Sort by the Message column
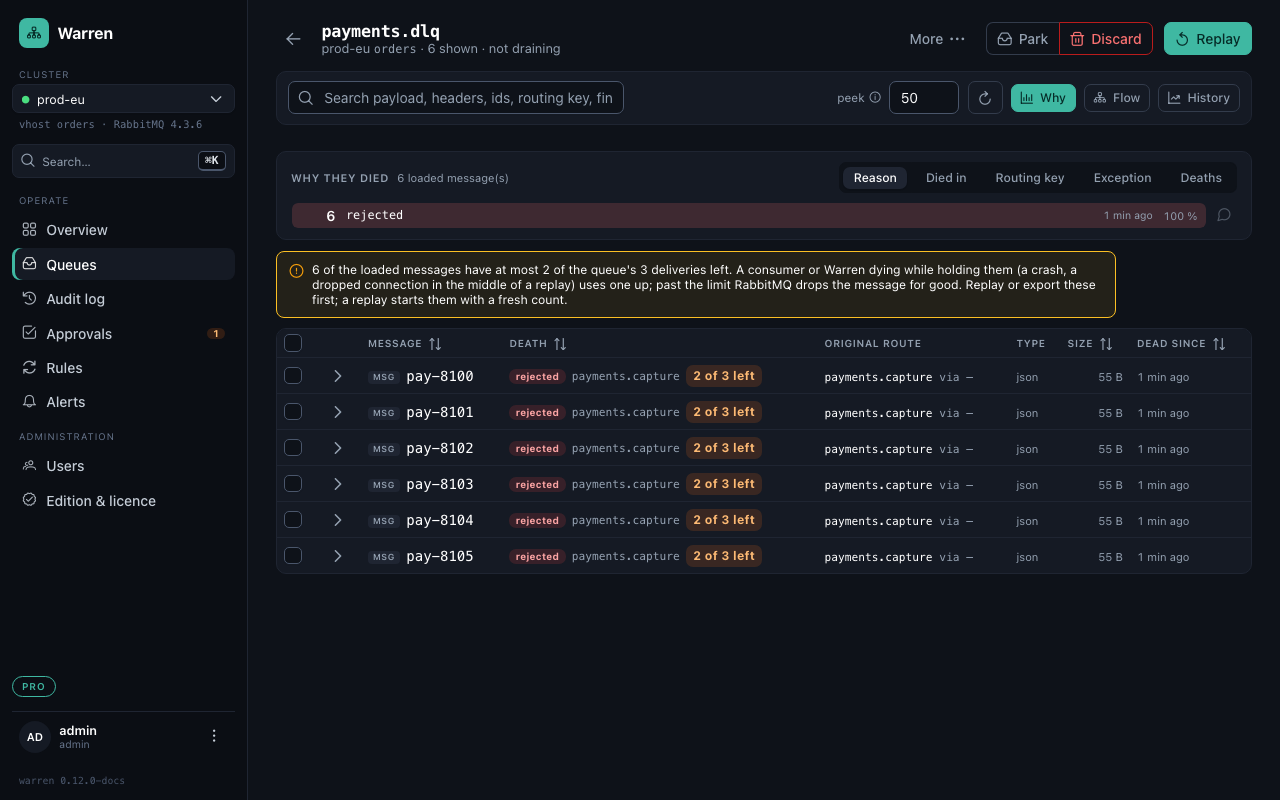The image size is (1280, 800). [x=405, y=343]
